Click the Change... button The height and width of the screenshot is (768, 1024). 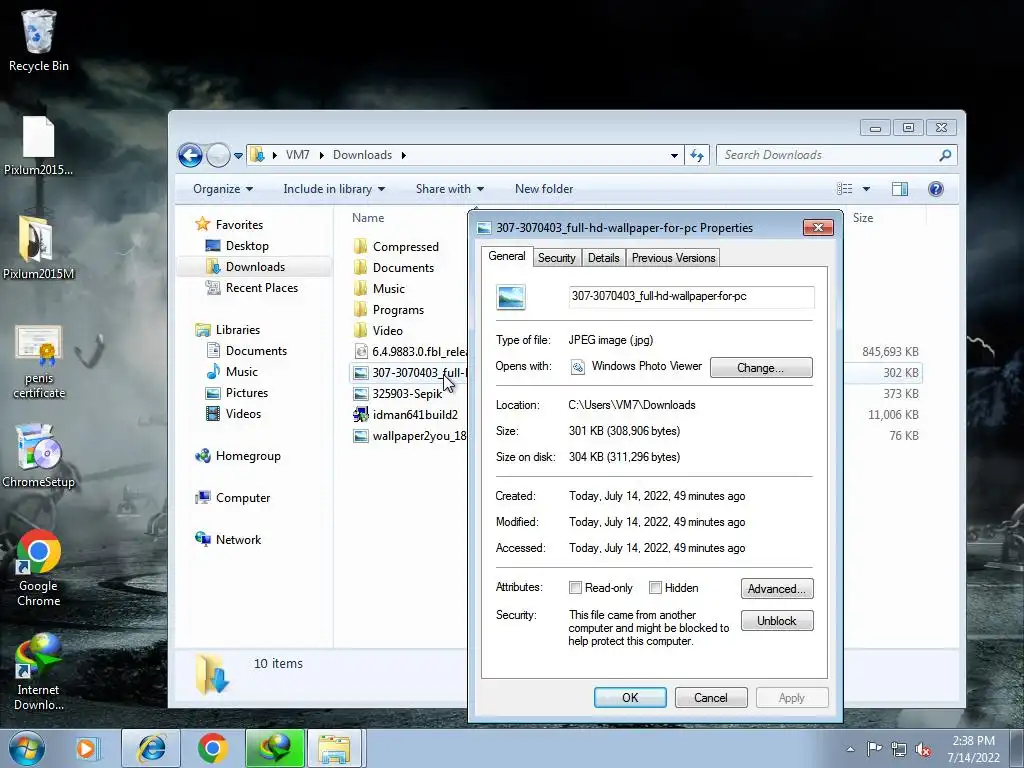click(x=761, y=368)
